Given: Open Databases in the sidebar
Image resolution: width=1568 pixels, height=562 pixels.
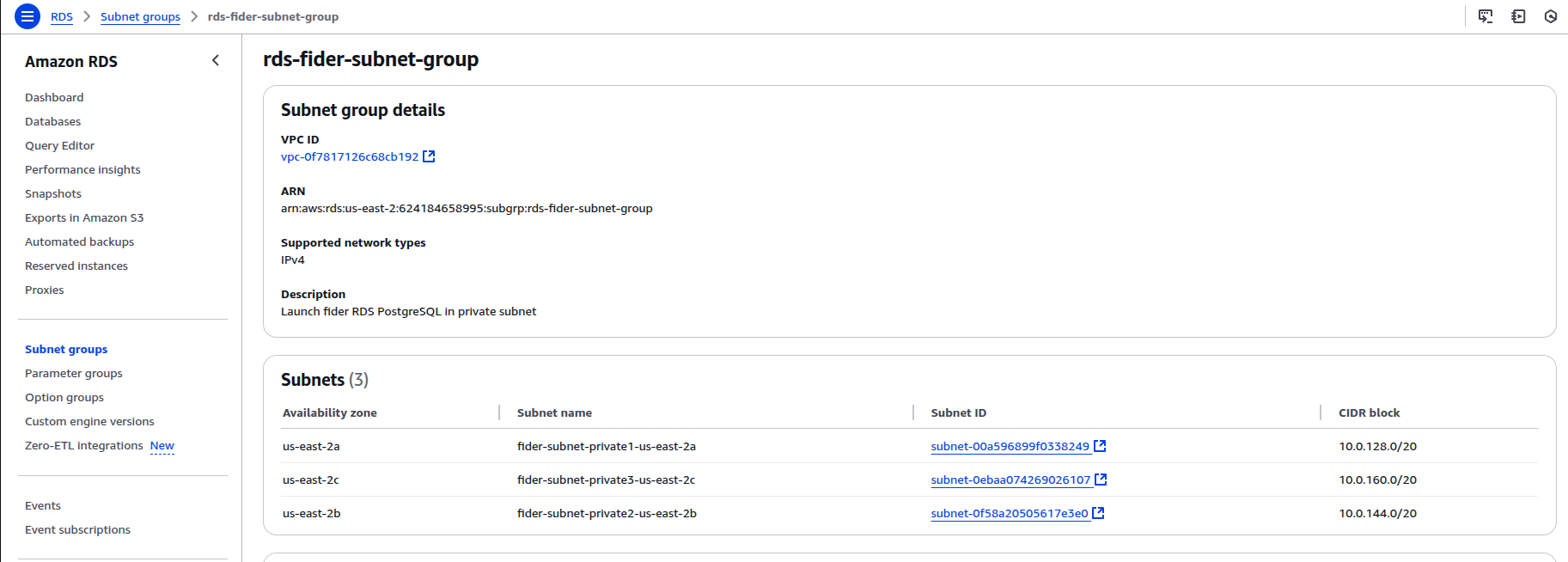Looking at the screenshot, I should tap(52, 121).
